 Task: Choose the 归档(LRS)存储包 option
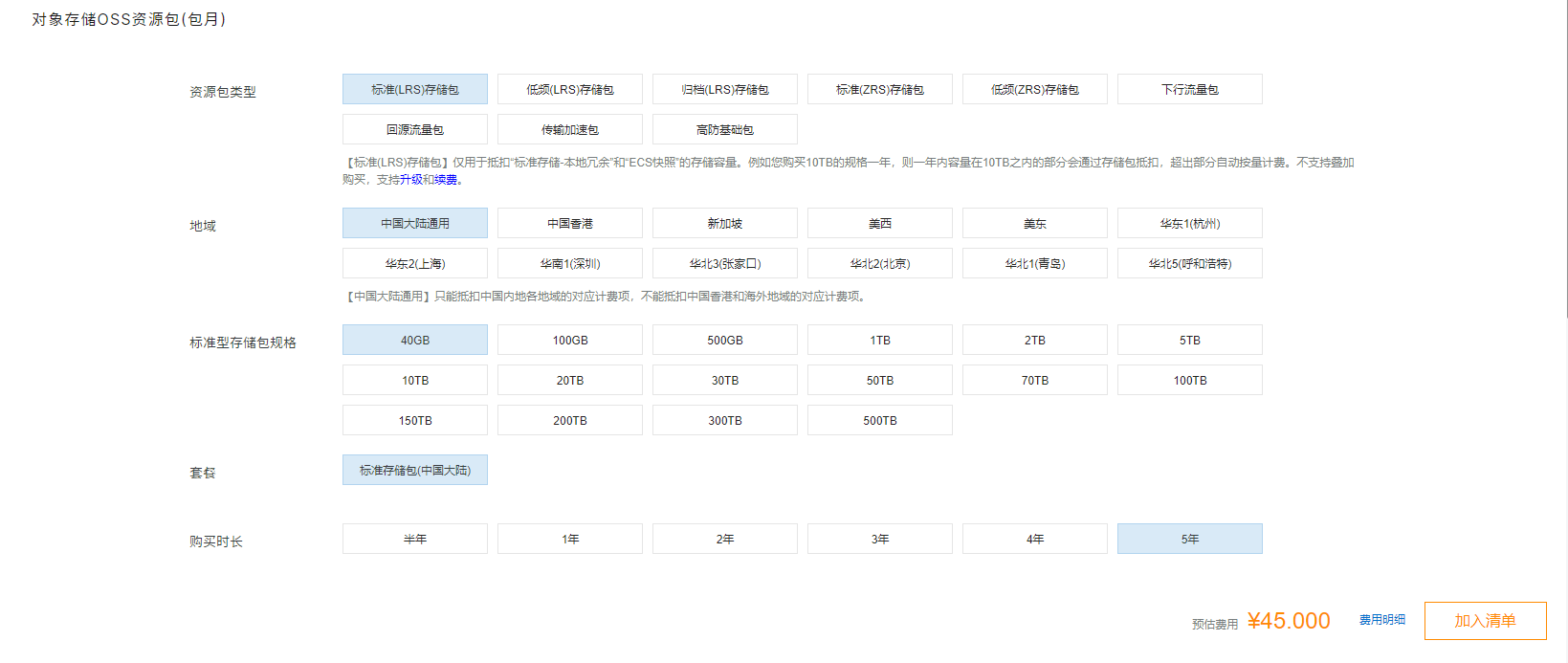[x=724, y=89]
